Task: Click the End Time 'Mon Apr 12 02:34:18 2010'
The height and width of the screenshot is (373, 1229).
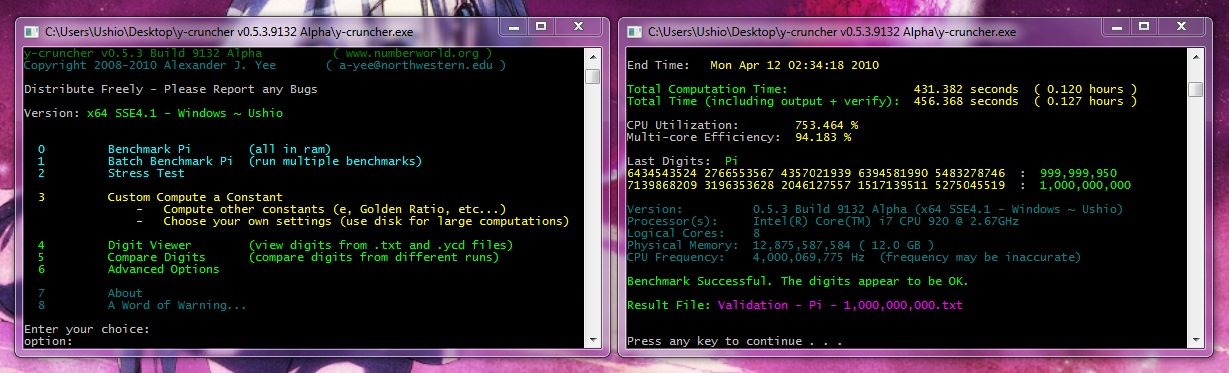Action: pos(795,65)
